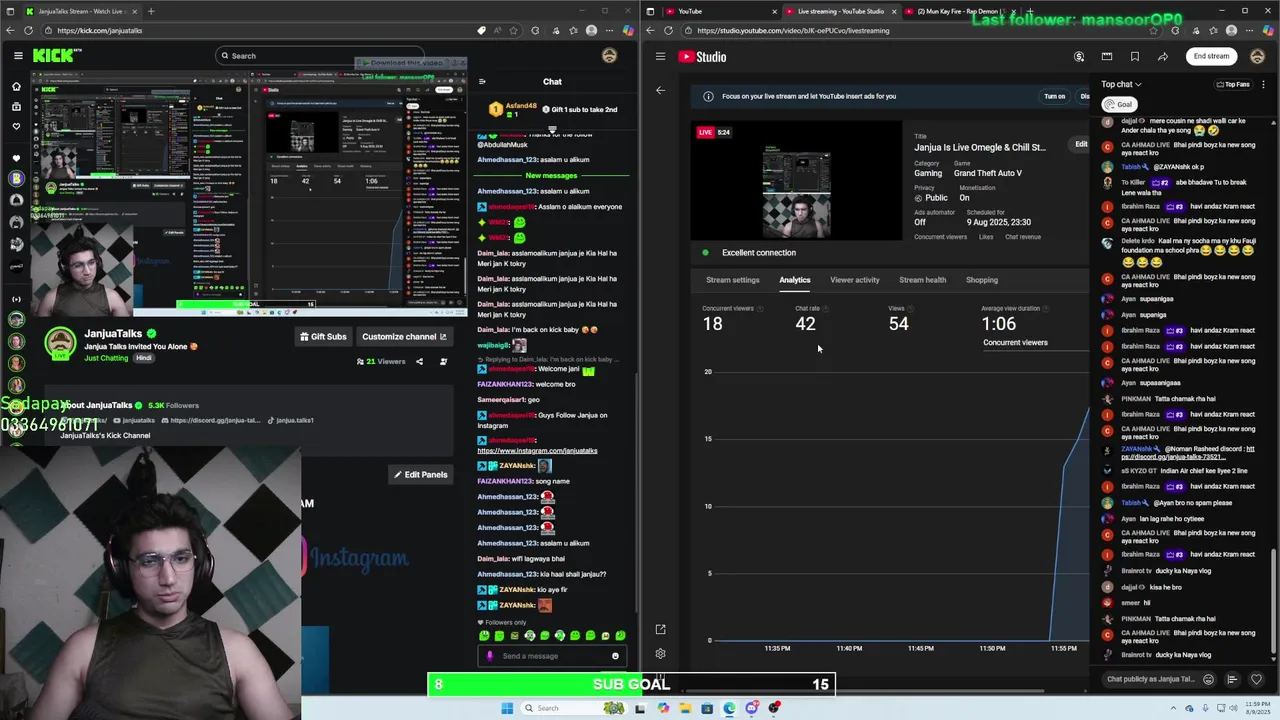Open instagram.com/janjuatalks link in chat
The width and height of the screenshot is (1280, 720).
(x=537, y=451)
